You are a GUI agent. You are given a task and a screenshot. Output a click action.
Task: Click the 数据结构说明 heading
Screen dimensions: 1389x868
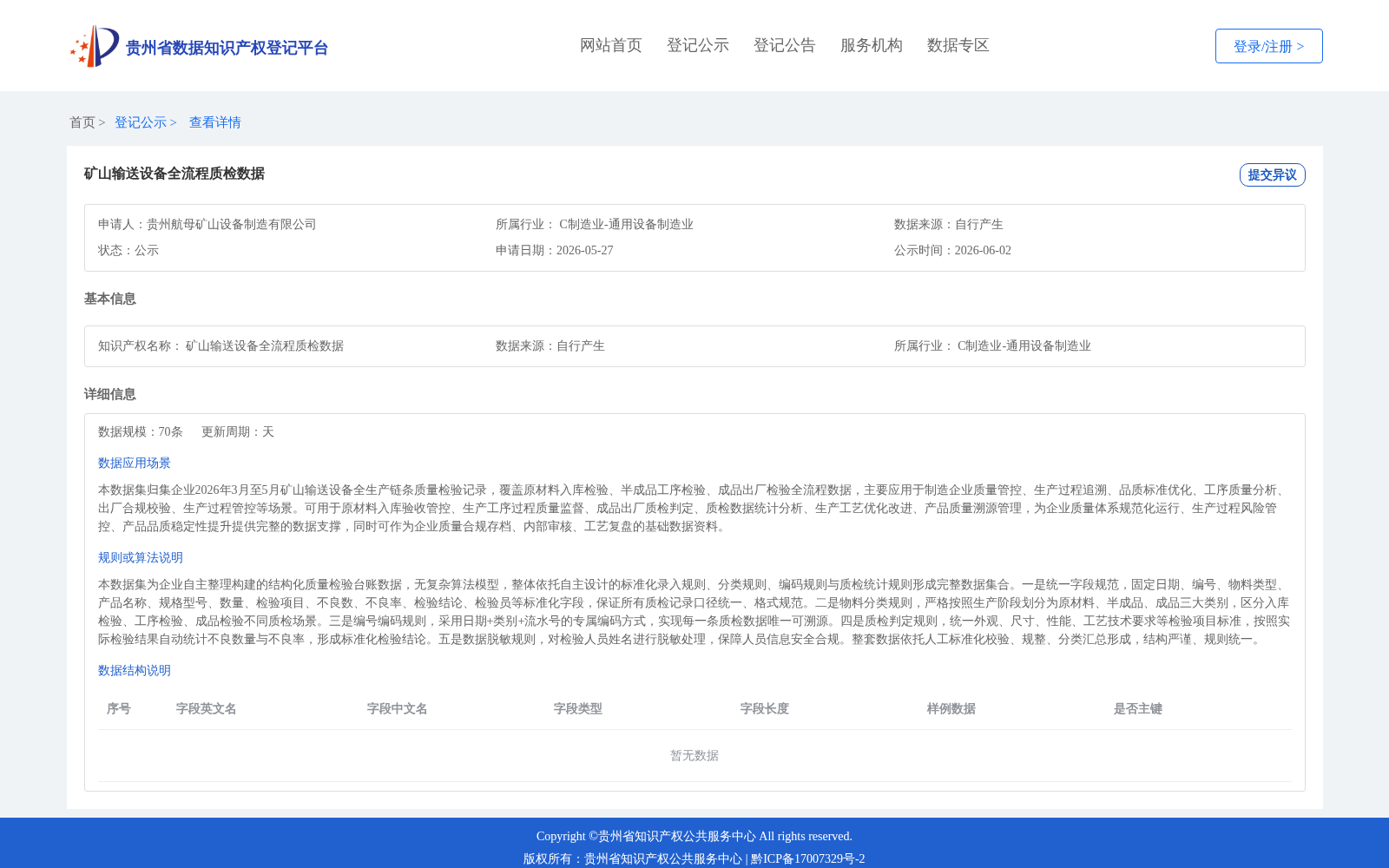coord(135,670)
